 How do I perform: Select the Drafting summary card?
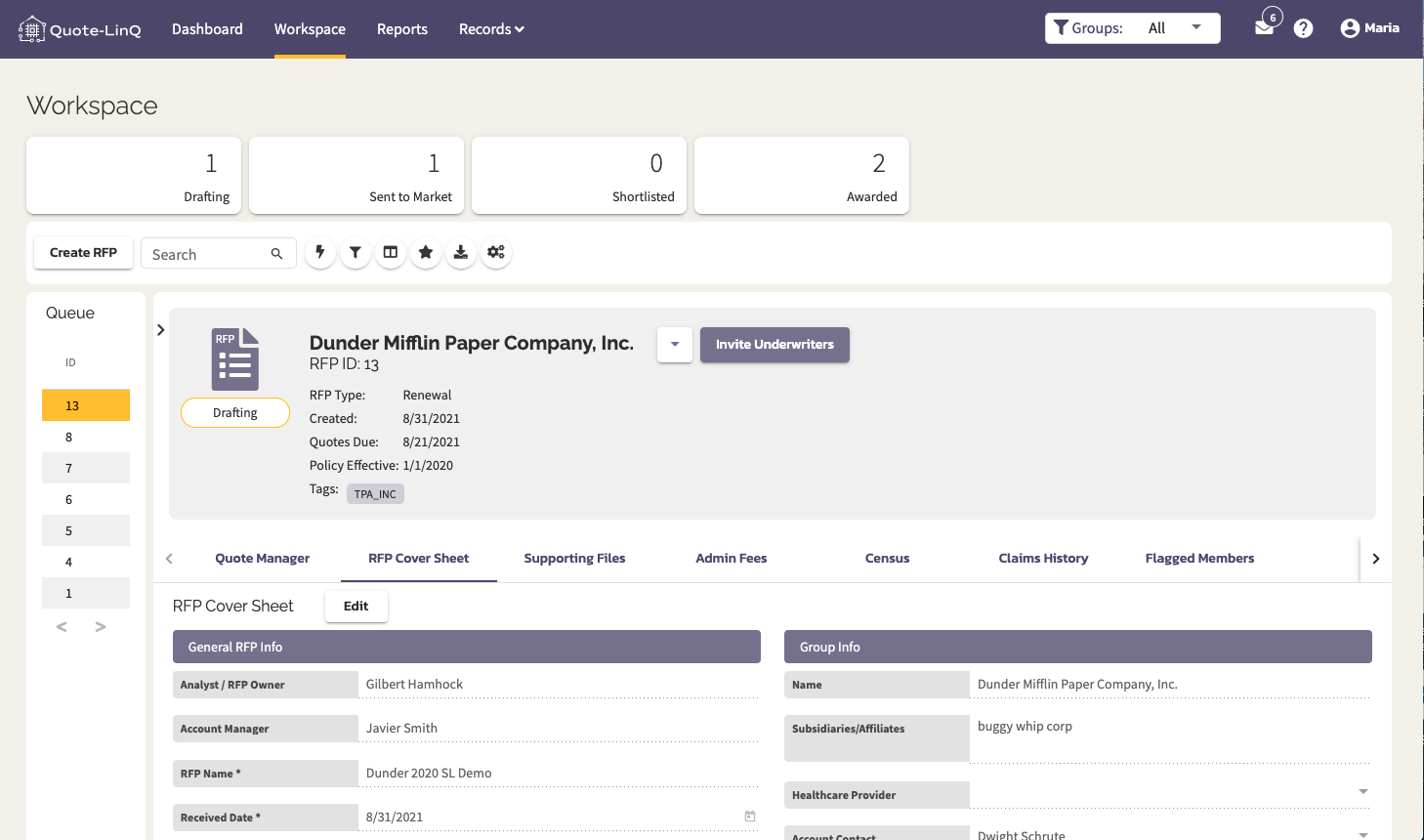coord(134,175)
